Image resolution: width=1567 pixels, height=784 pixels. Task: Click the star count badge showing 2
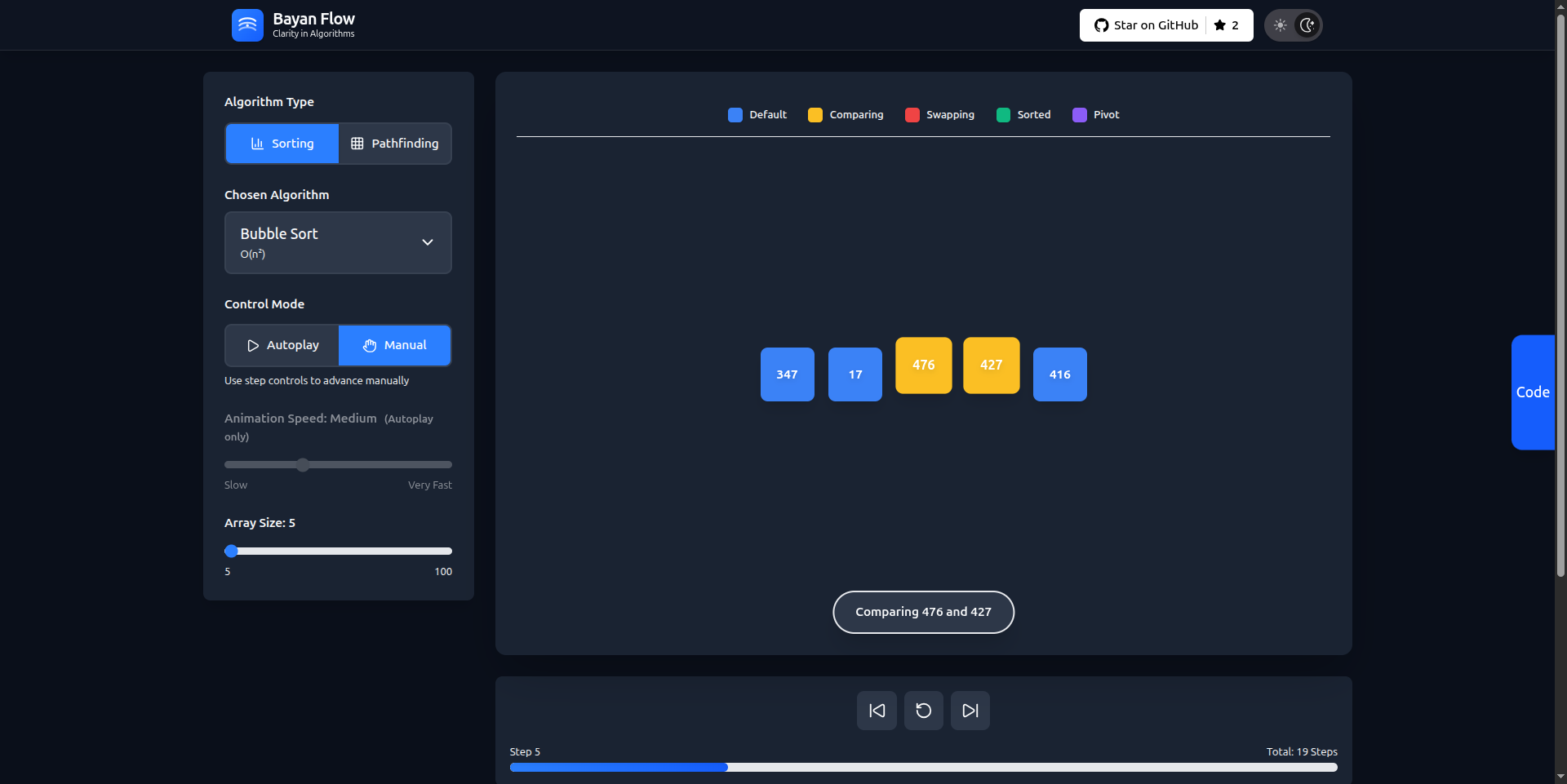click(1227, 25)
